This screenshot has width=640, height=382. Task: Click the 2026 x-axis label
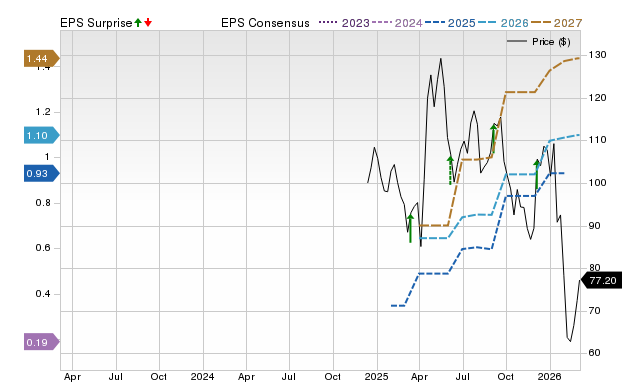(549, 376)
